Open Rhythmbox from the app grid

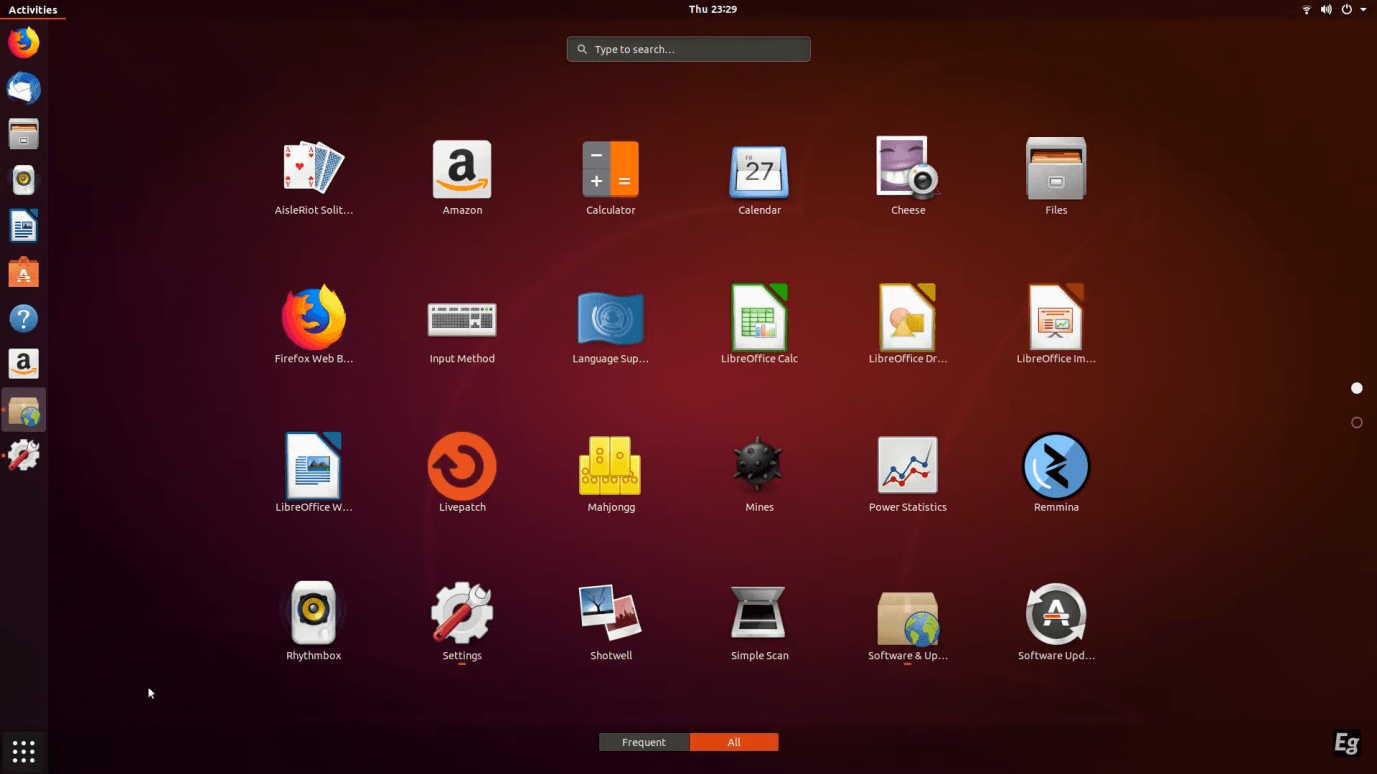314,622
